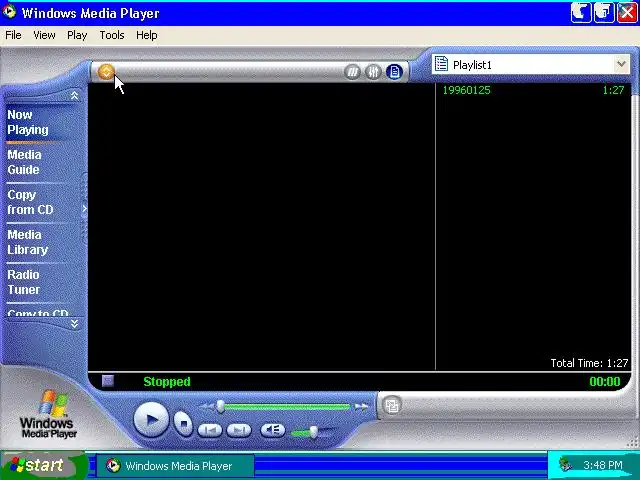Screen dimensions: 640x480
Task: Click the Total Time: 1:27 label
Action: pos(589,363)
